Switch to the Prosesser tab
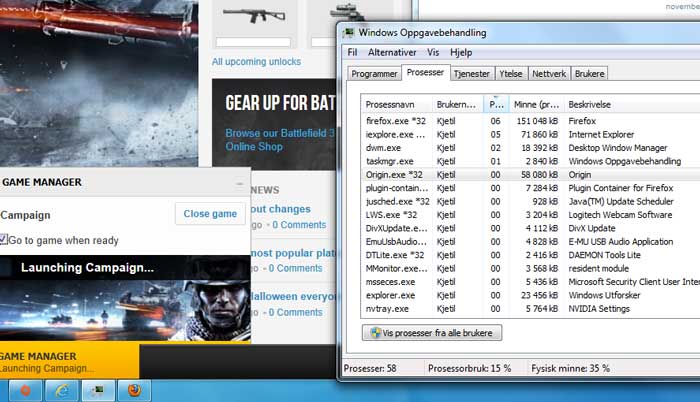 point(425,72)
